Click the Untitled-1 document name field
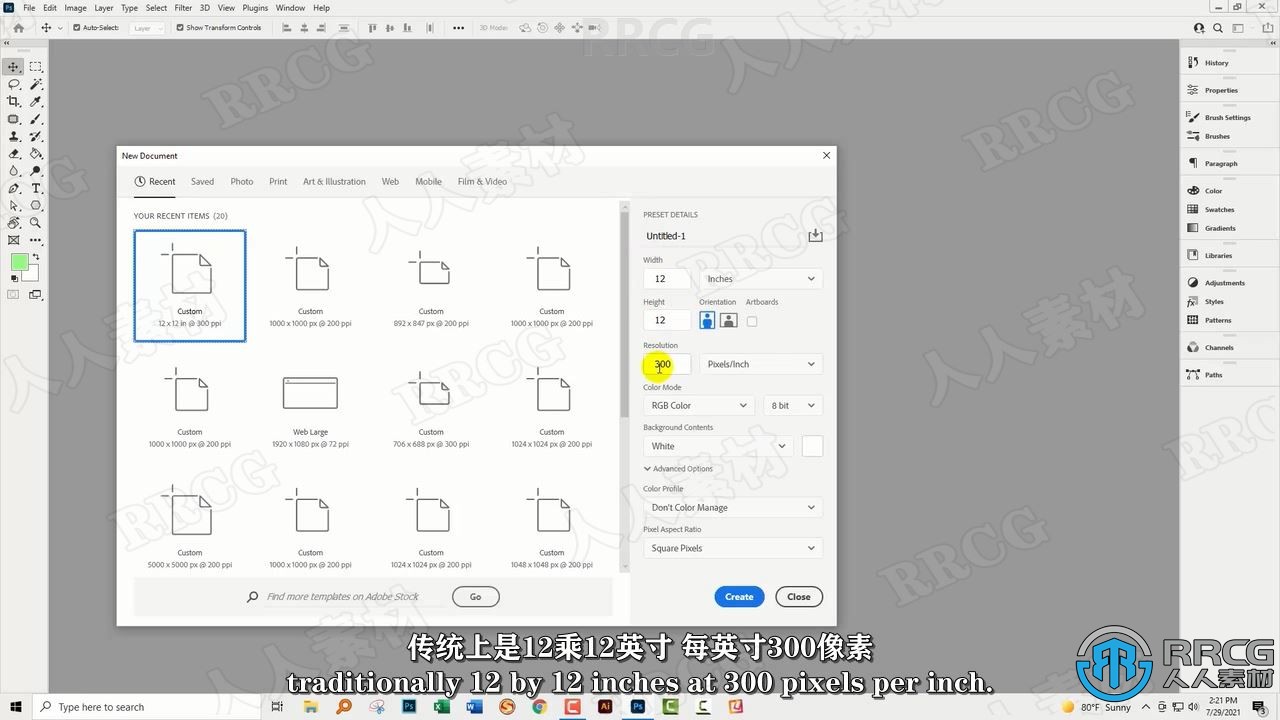 click(722, 236)
